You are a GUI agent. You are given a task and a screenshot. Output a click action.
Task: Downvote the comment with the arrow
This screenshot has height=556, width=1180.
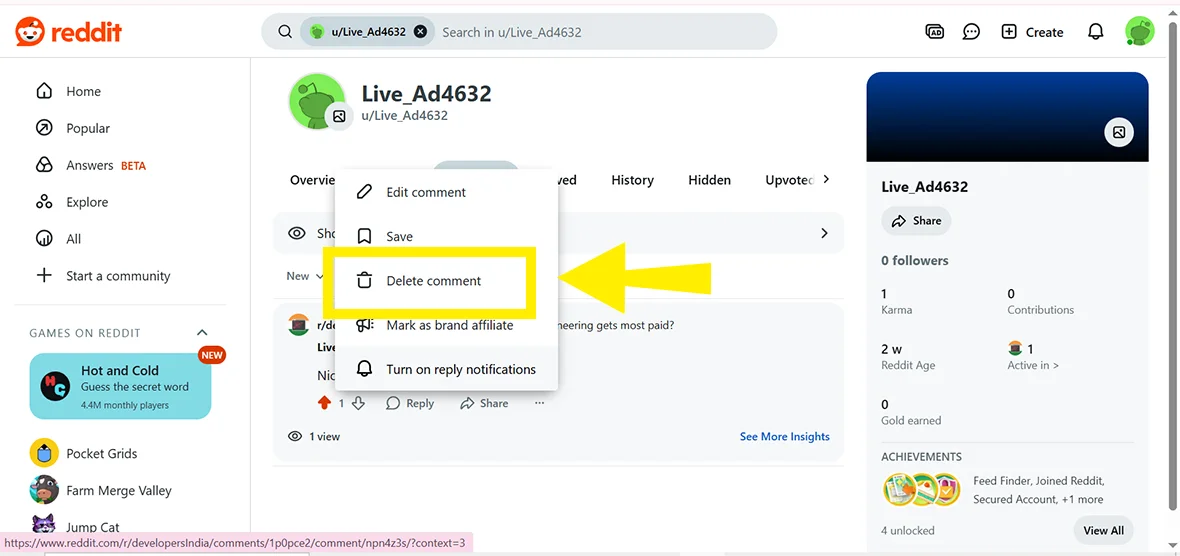tap(358, 403)
